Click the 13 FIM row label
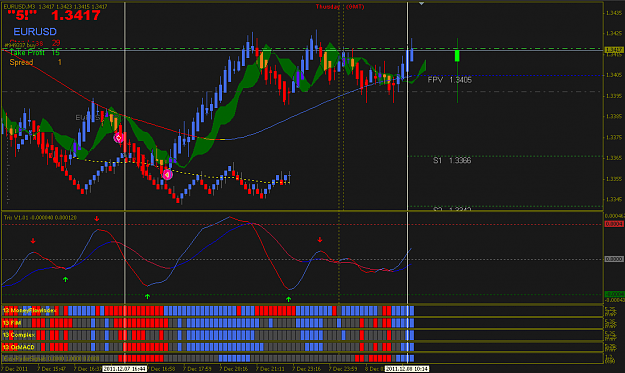625x373 pixels. click(x=12, y=323)
